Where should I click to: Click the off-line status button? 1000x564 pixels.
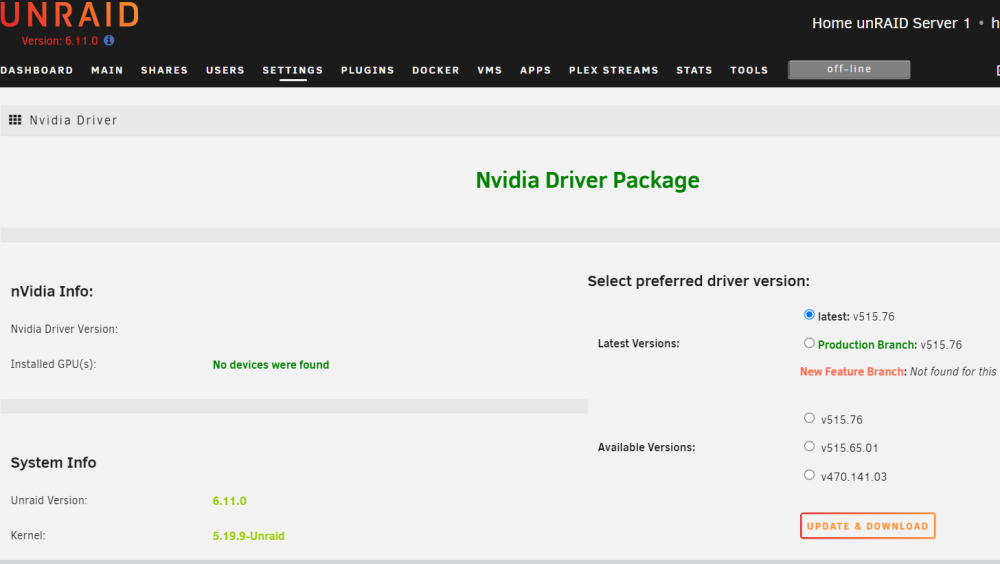(849, 69)
